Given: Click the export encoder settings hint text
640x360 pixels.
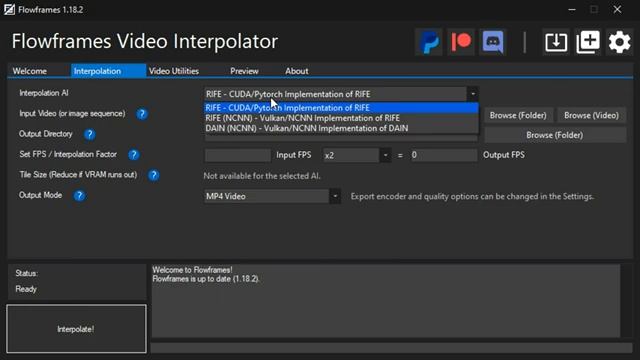Looking at the screenshot, I should click(472, 196).
